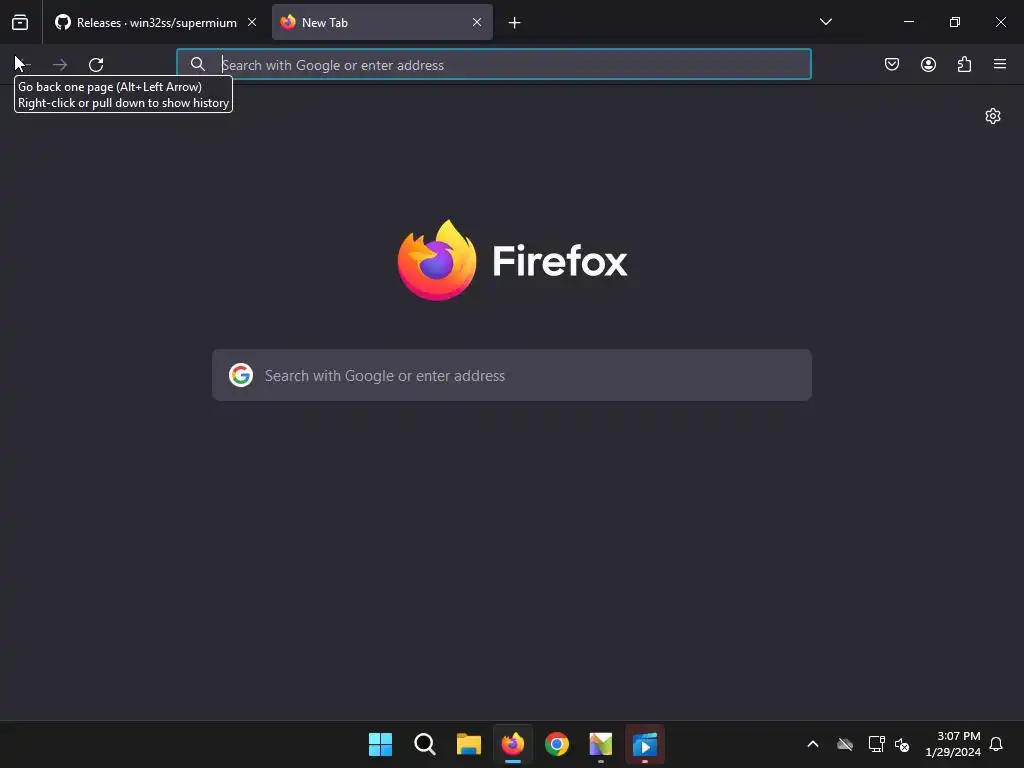Open the Windows Start menu

380,744
